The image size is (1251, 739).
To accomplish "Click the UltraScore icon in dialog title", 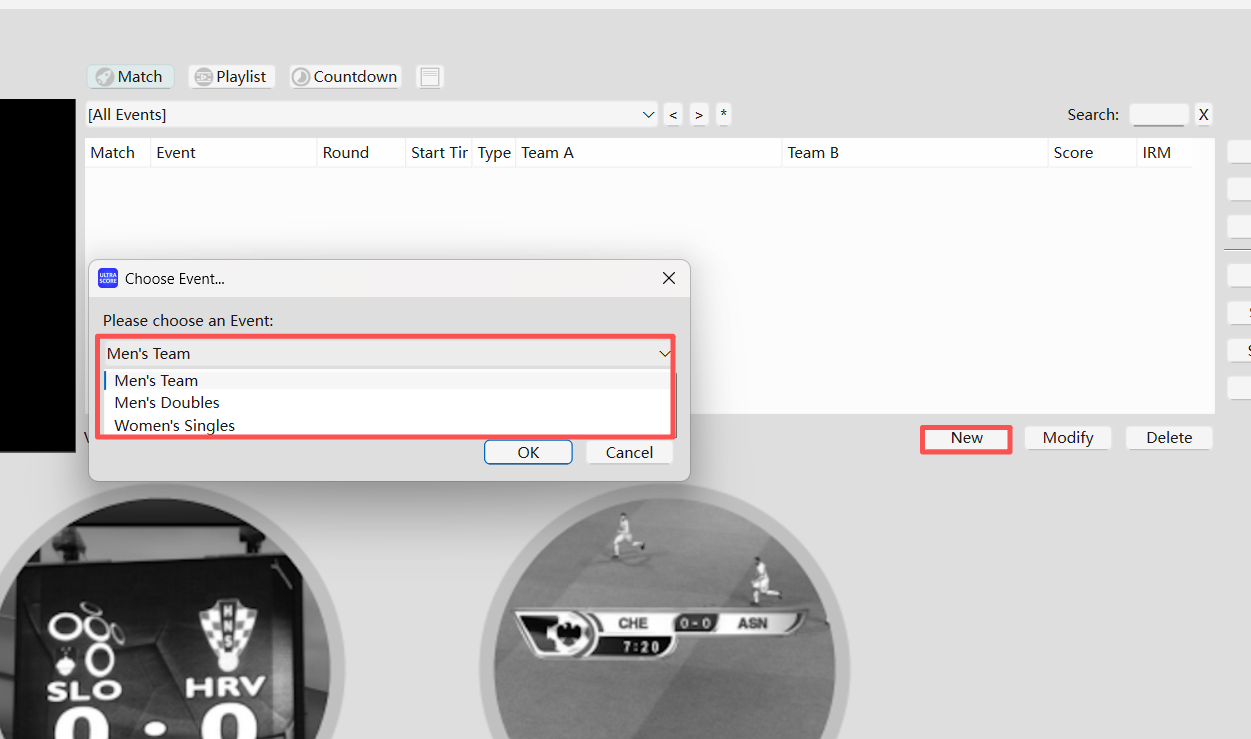I will 108,279.
